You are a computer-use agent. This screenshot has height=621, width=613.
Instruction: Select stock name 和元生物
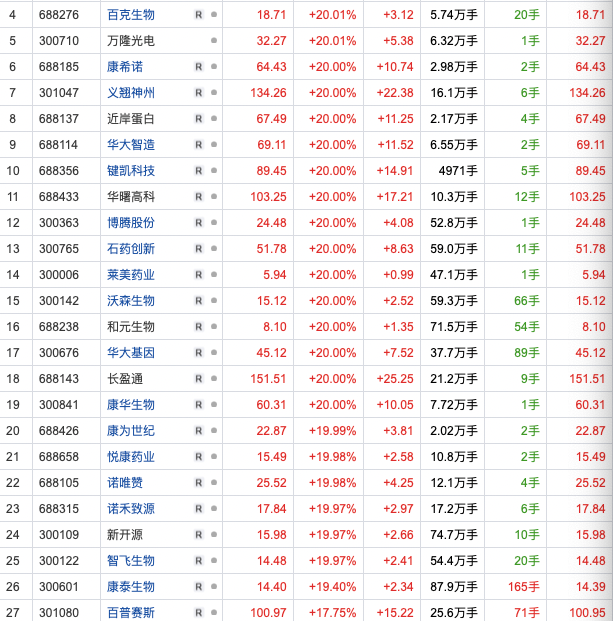point(131,327)
